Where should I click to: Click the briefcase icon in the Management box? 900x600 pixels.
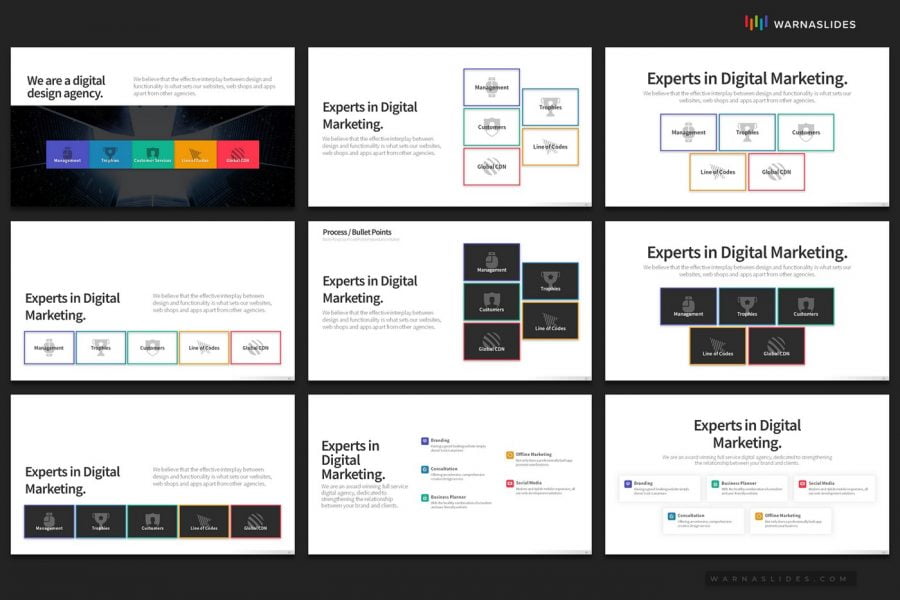point(491,85)
